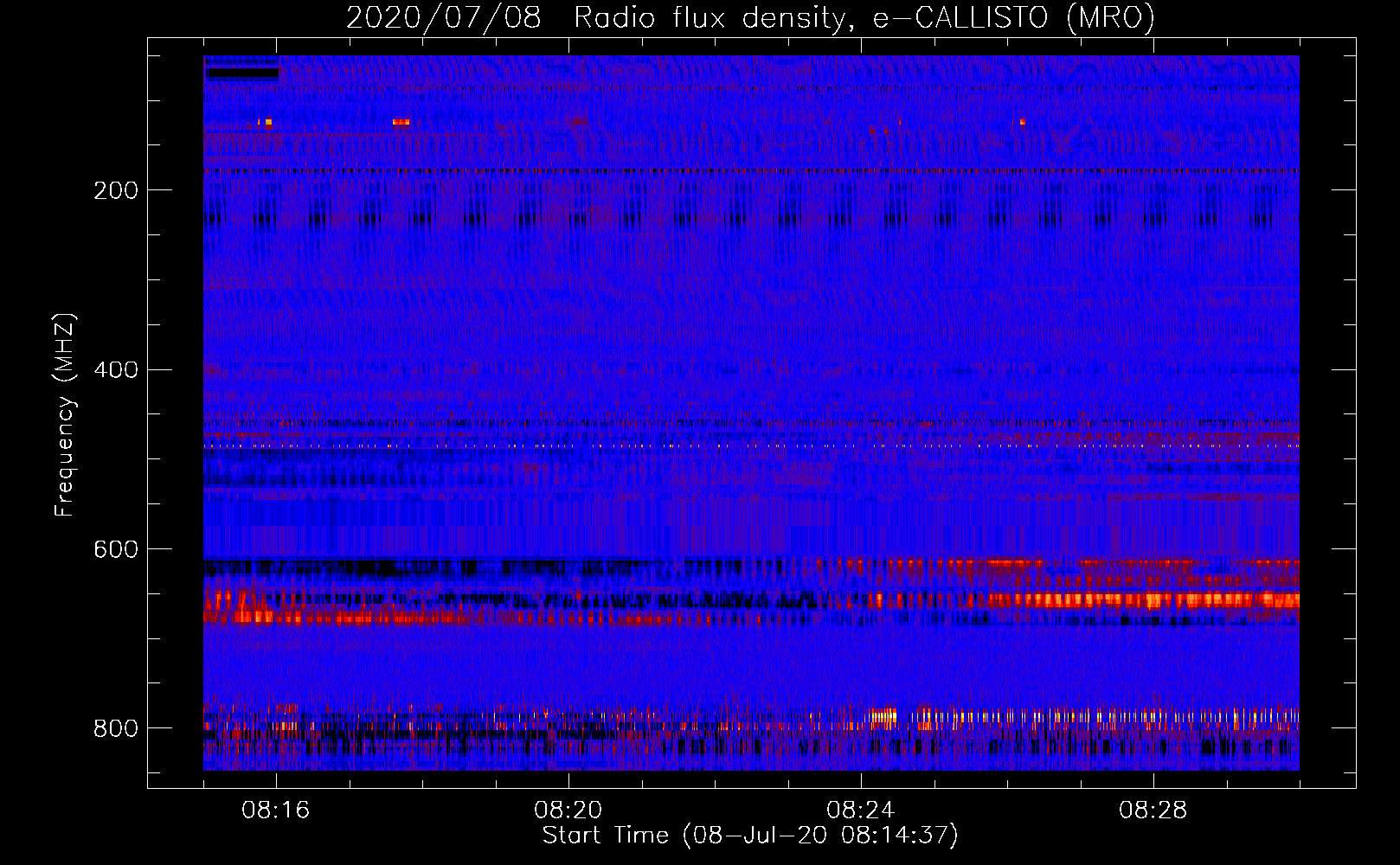Image resolution: width=1400 pixels, height=865 pixels.
Task: Click the 08:20 time tick label
Action: pyautogui.click(x=568, y=811)
